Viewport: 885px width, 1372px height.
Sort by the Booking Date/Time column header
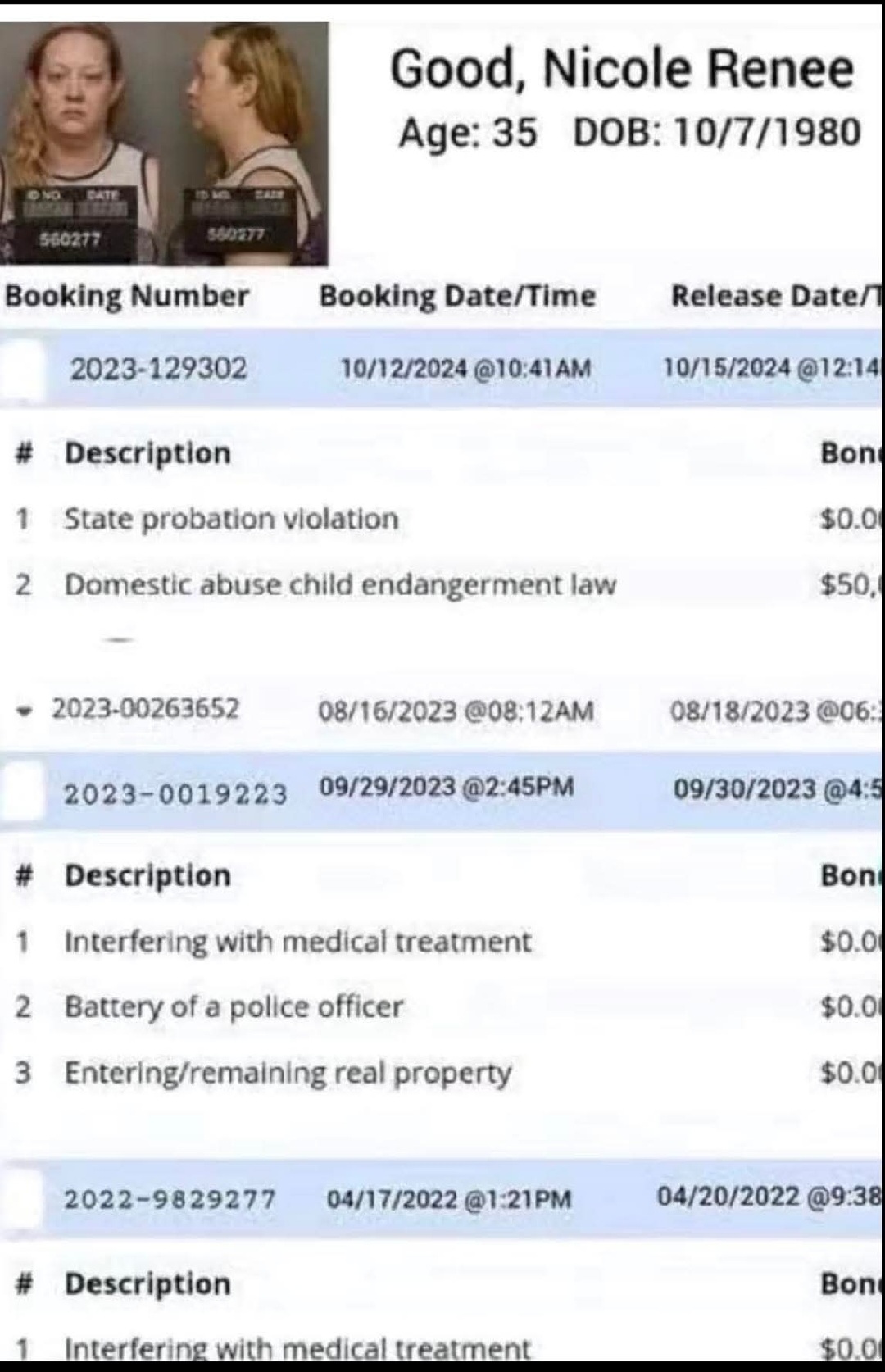(457, 296)
